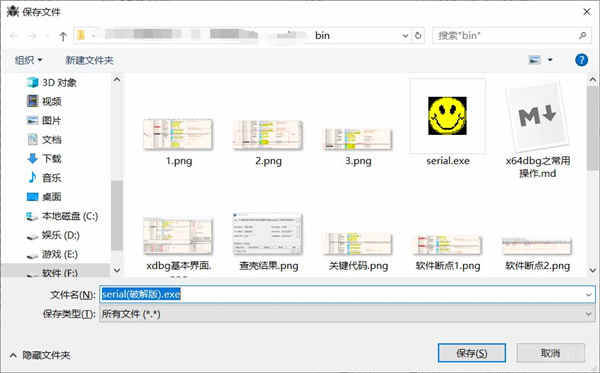Click the 取消 button

tap(550, 353)
